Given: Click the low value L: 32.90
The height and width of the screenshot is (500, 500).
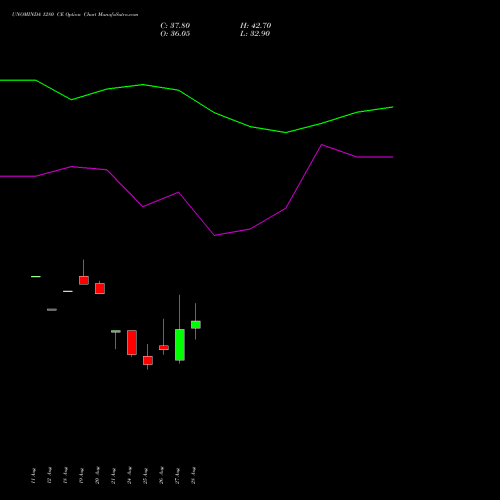Looking at the screenshot, I should [x=255, y=34].
